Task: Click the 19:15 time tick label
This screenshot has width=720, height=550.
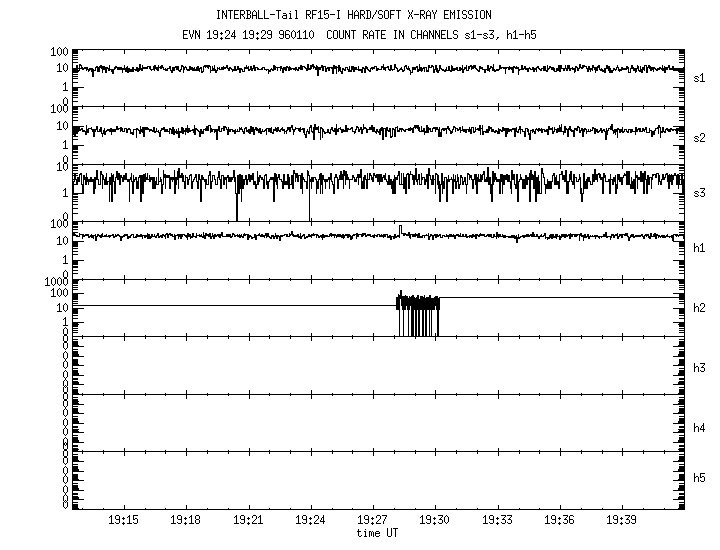Action: click(x=123, y=521)
